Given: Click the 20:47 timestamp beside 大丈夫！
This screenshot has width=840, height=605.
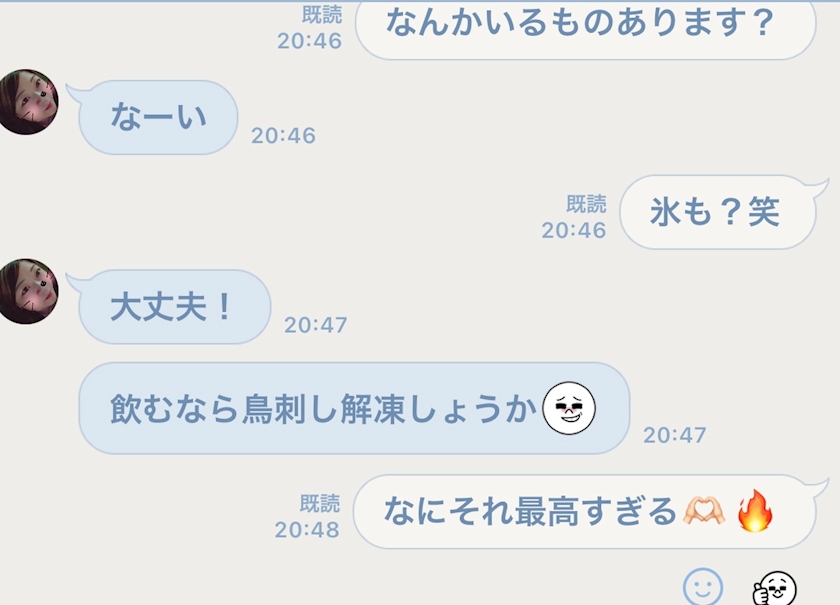Looking at the screenshot, I should click(316, 325).
